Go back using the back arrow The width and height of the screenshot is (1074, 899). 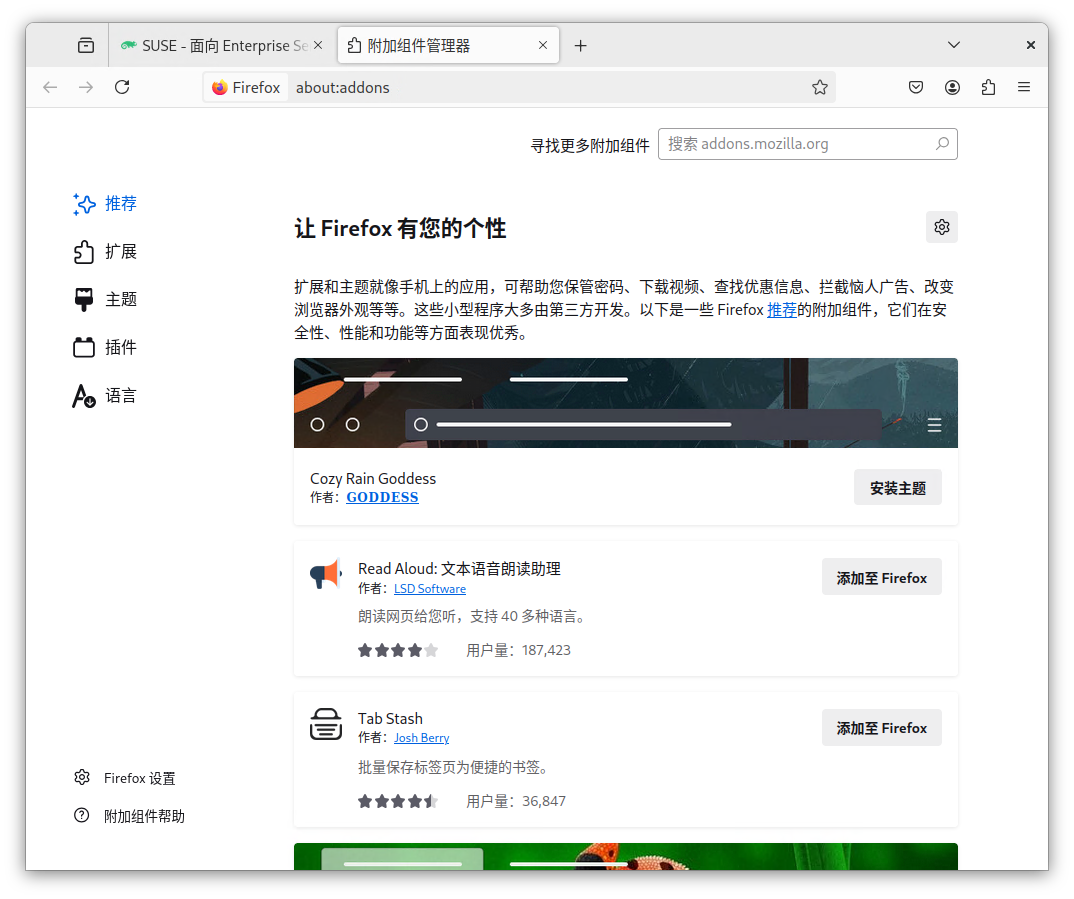(x=50, y=87)
